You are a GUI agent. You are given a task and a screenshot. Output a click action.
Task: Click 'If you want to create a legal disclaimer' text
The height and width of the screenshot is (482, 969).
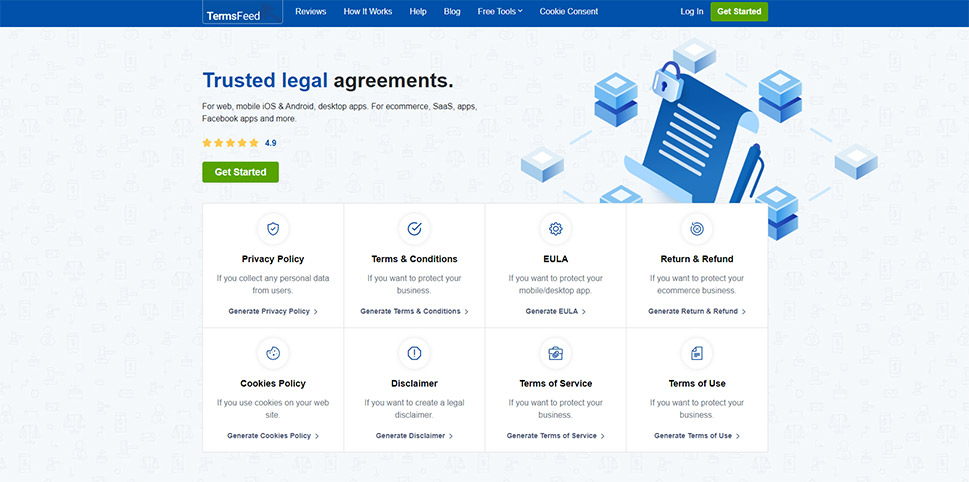(x=415, y=408)
